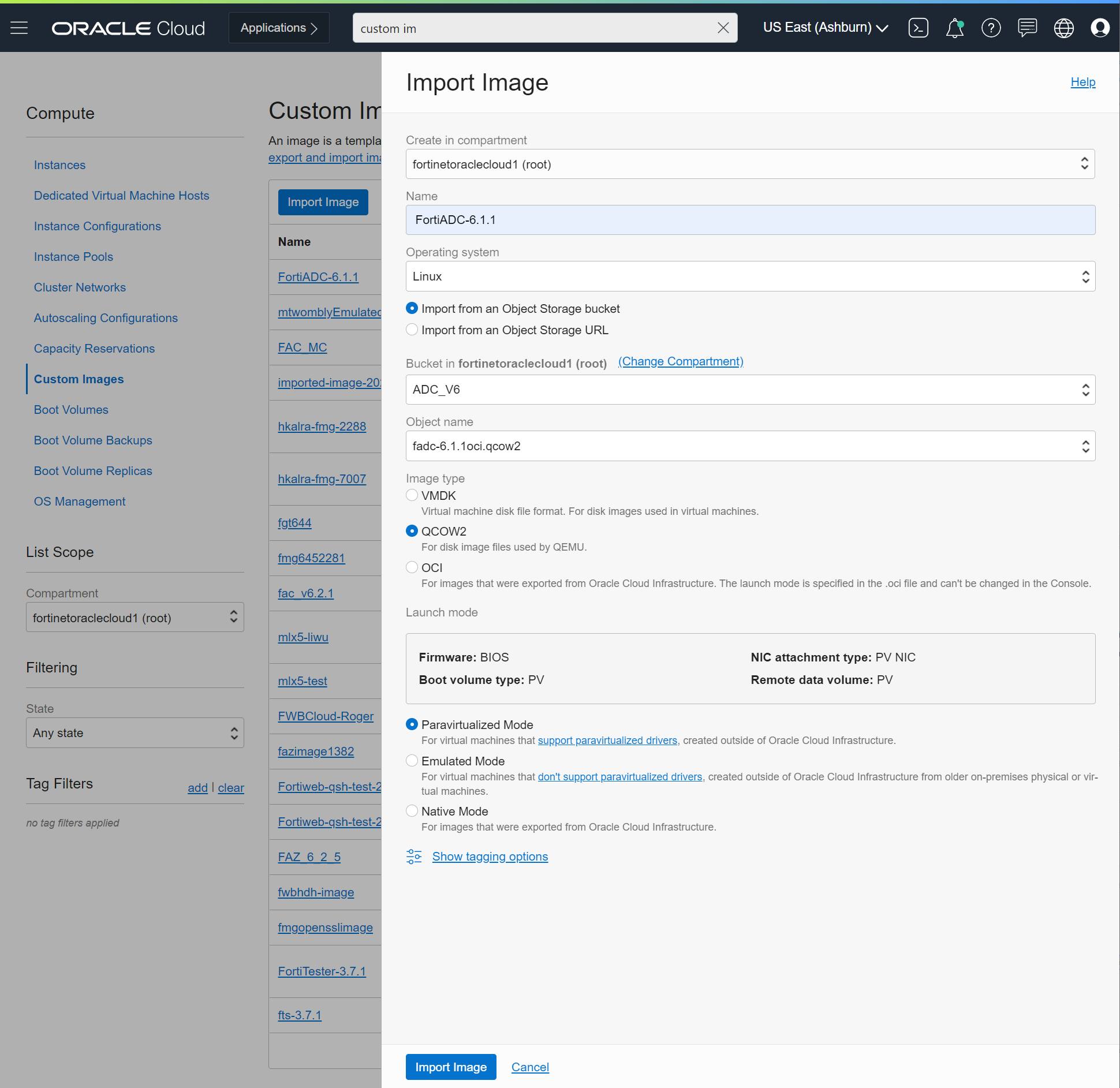Select Import from an Object Storage URL
The height and width of the screenshot is (1088, 1120).
click(x=412, y=330)
